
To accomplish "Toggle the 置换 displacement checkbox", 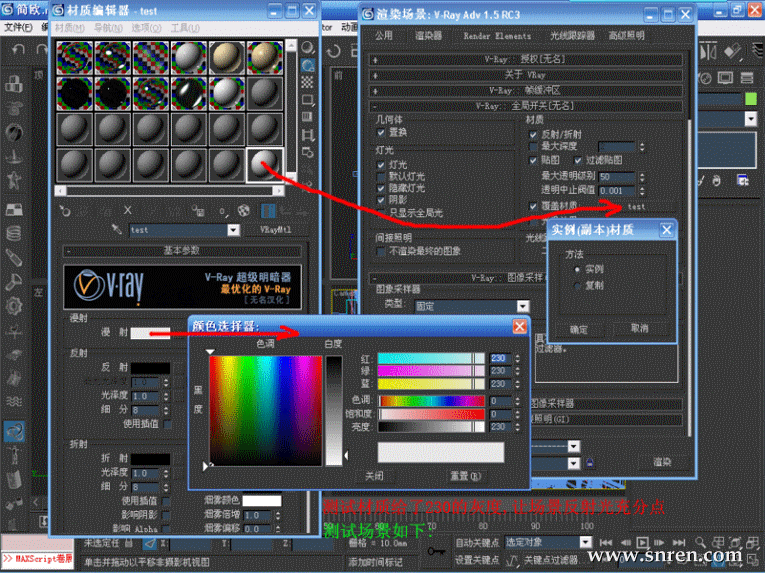I will coord(381,132).
